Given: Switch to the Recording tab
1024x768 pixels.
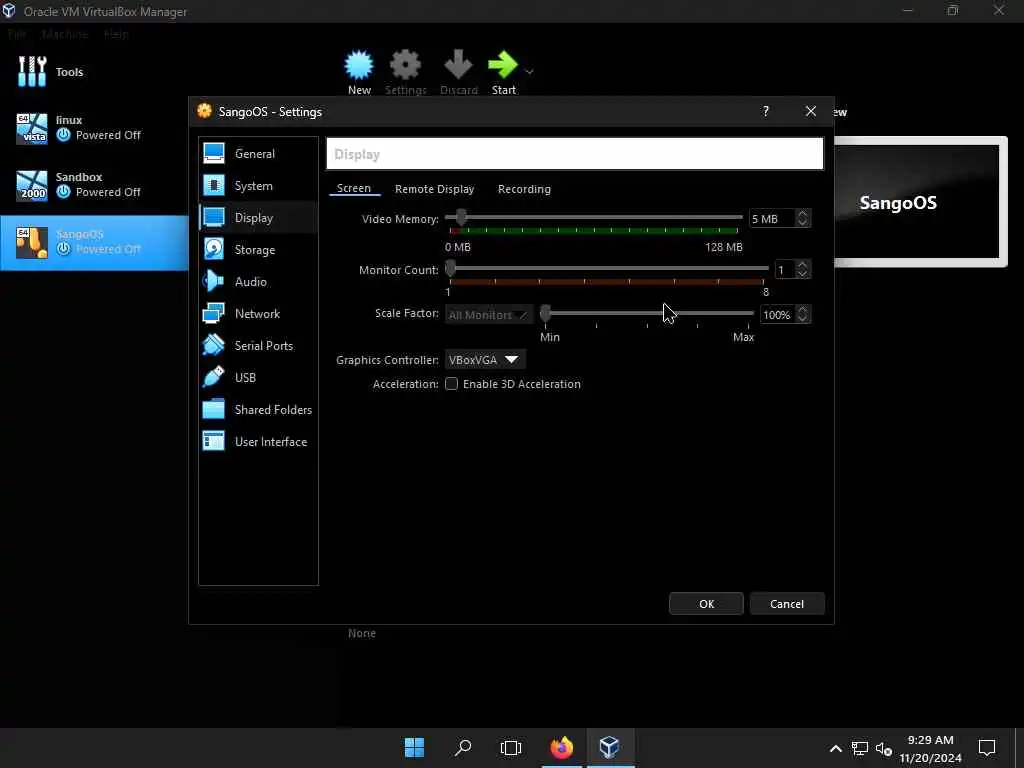Looking at the screenshot, I should 524,189.
